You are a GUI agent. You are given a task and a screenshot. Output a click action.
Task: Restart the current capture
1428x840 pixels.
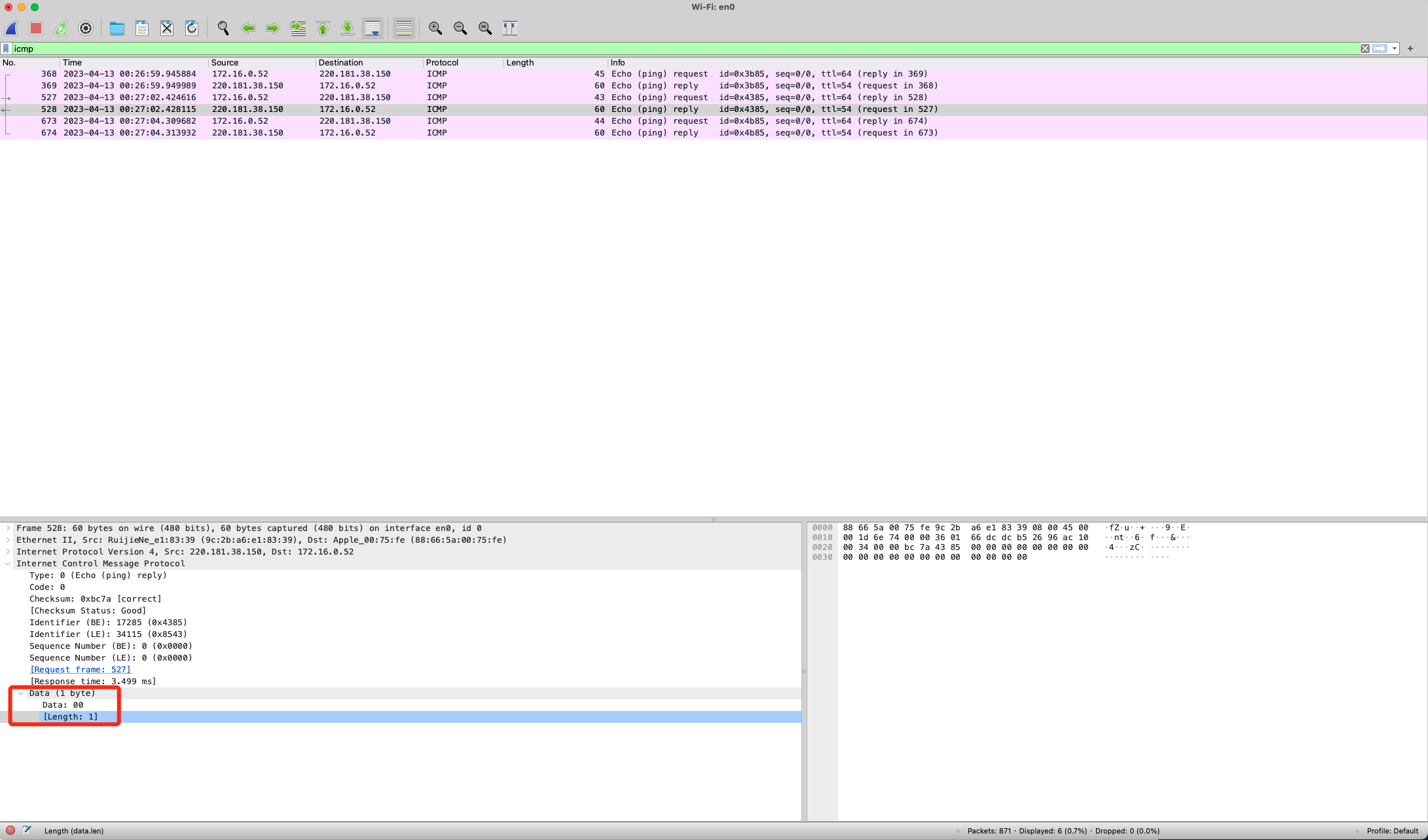tap(60, 28)
